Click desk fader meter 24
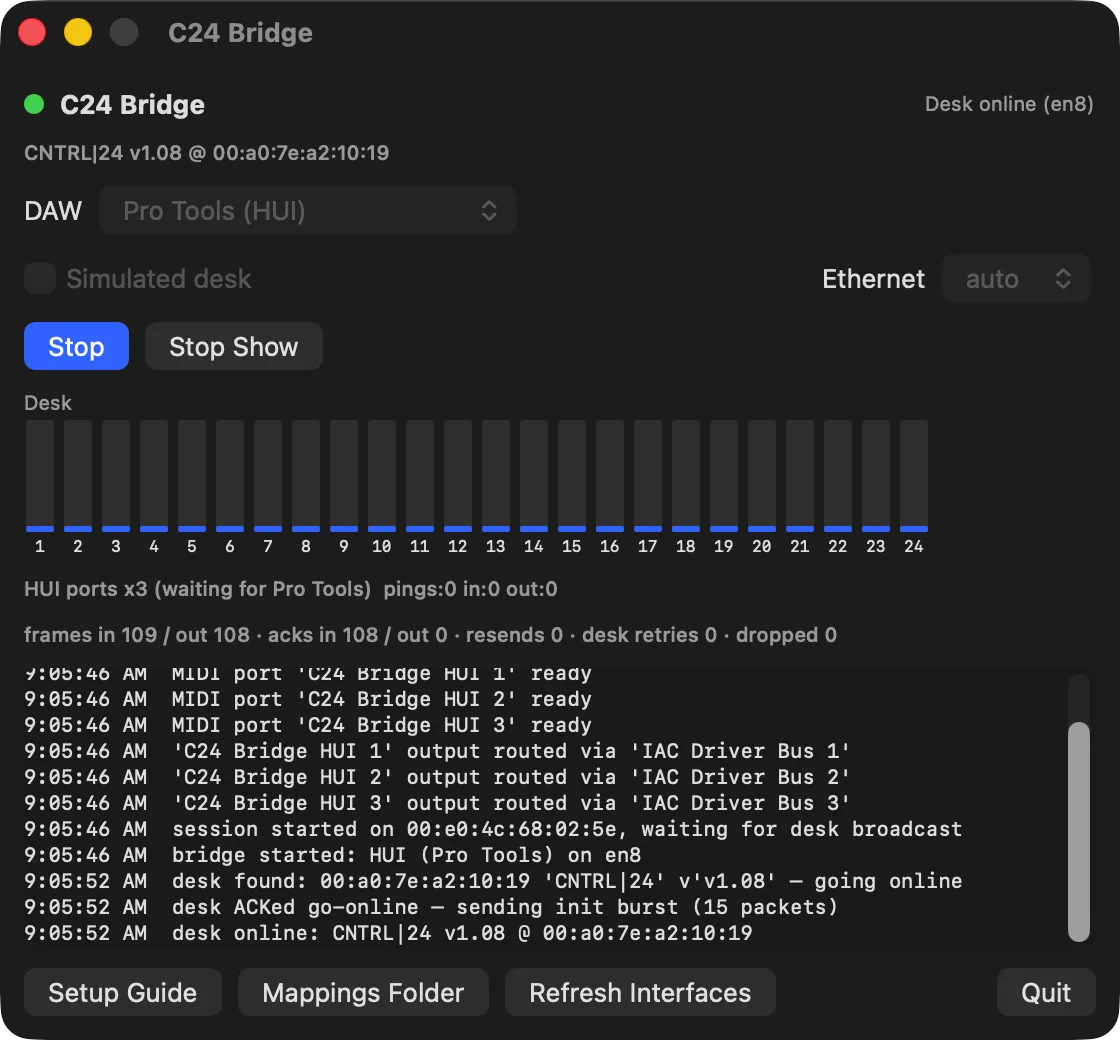Screen dimensions: 1120x1040 [x=914, y=476]
